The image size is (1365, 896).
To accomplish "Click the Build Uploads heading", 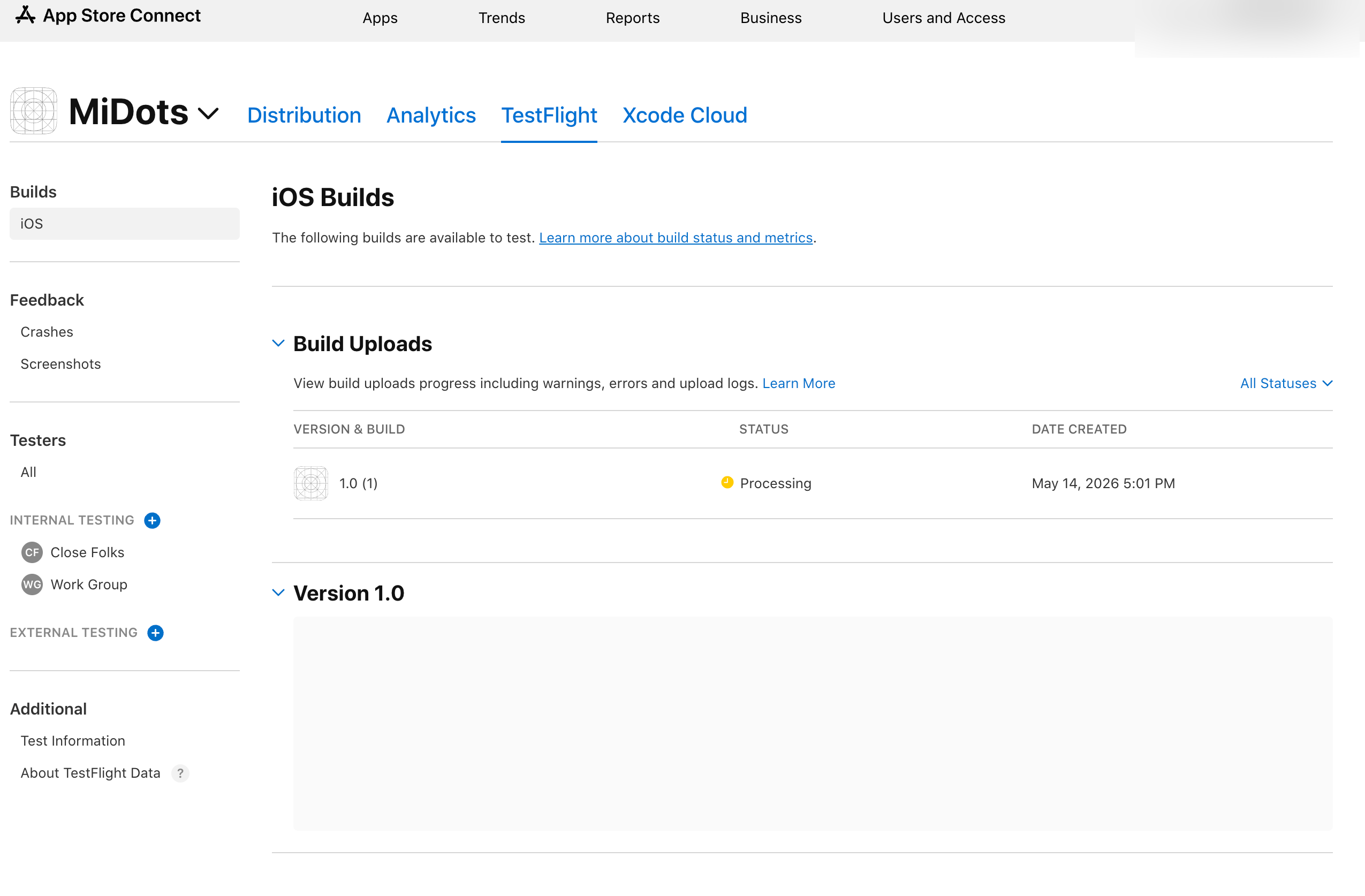I will click(x=362, y=344).
